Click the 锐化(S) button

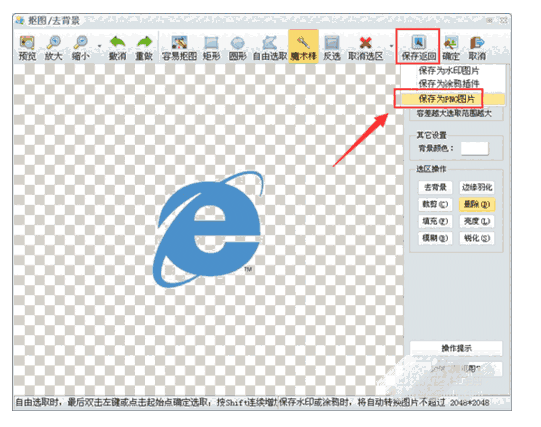click(477, 238)
